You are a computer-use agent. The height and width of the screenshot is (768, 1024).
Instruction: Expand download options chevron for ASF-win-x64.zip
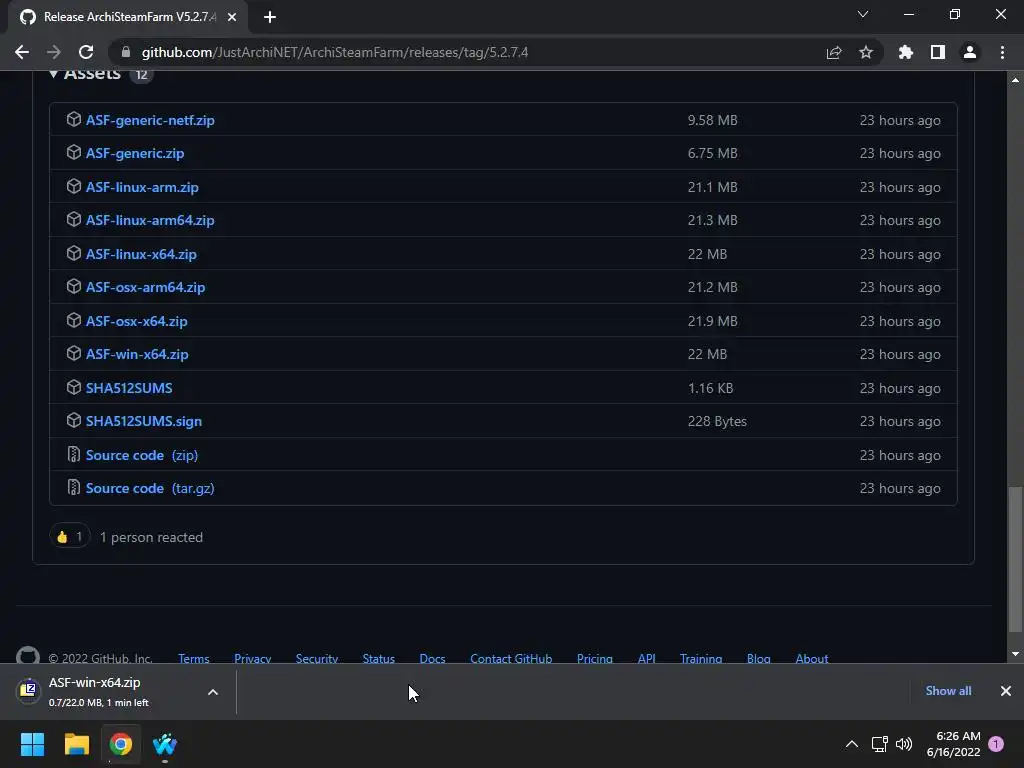coord(213,692)
